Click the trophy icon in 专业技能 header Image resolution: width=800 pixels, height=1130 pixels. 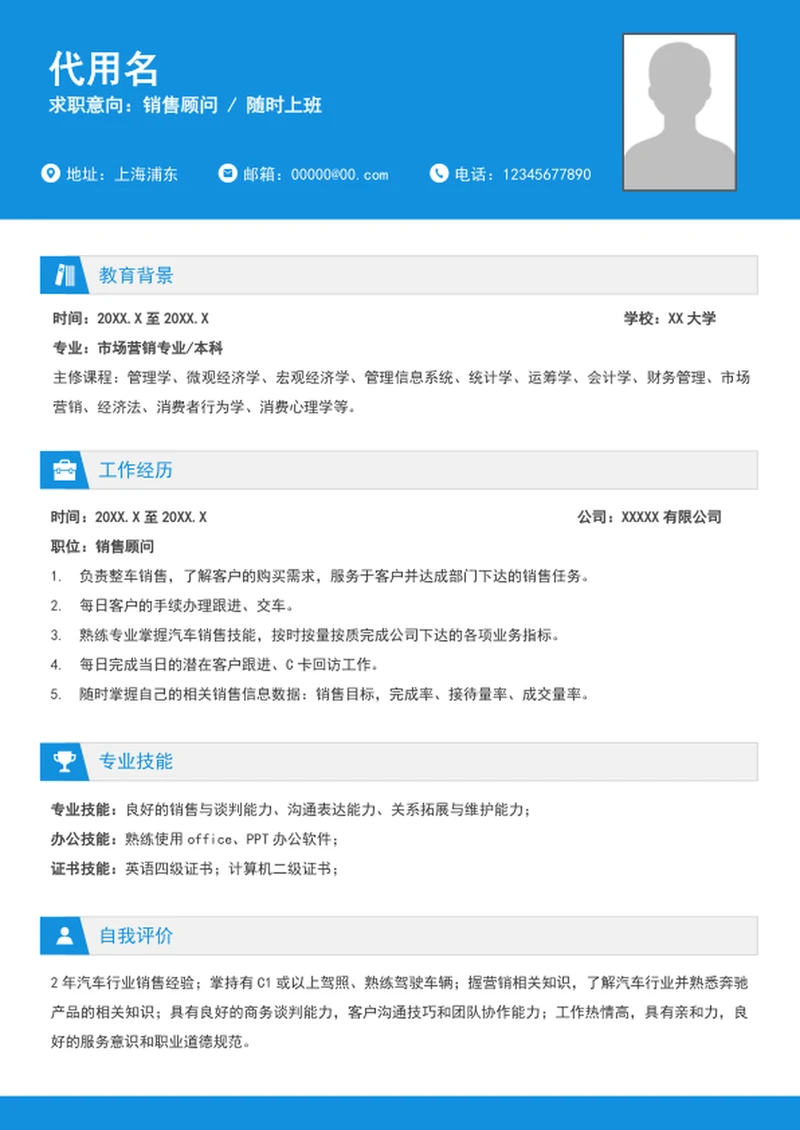click(x=65, y=761)
